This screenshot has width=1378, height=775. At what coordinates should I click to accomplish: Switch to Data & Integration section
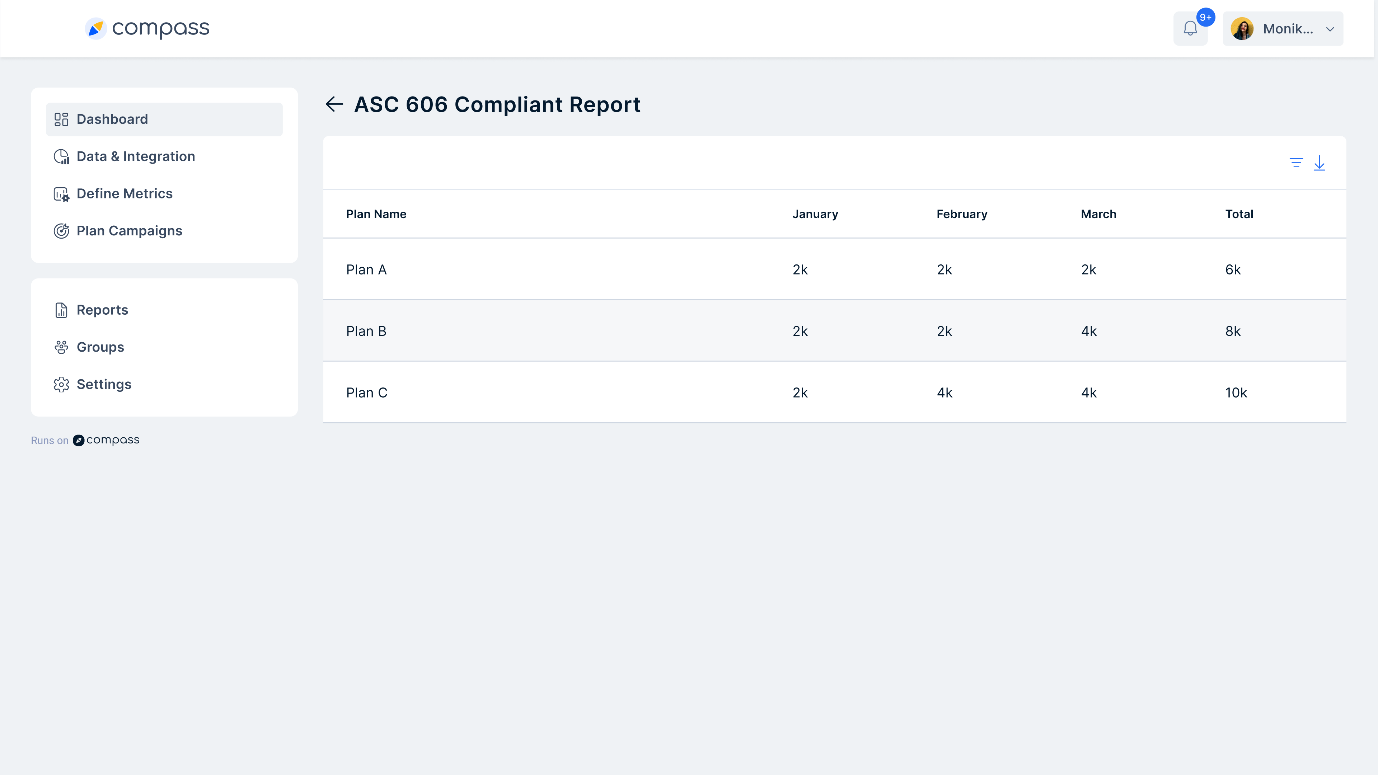click(135, 156)
